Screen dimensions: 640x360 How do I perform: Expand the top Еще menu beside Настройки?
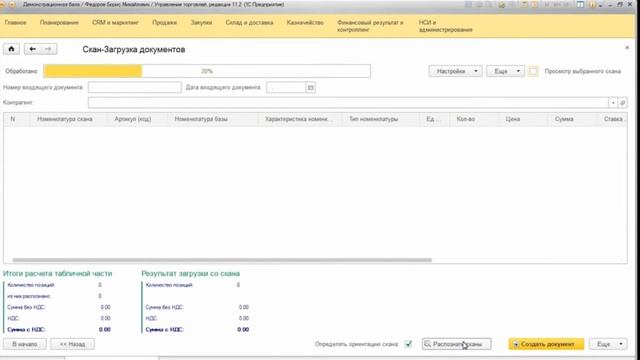pyautogui.click(x=505, y=71)
